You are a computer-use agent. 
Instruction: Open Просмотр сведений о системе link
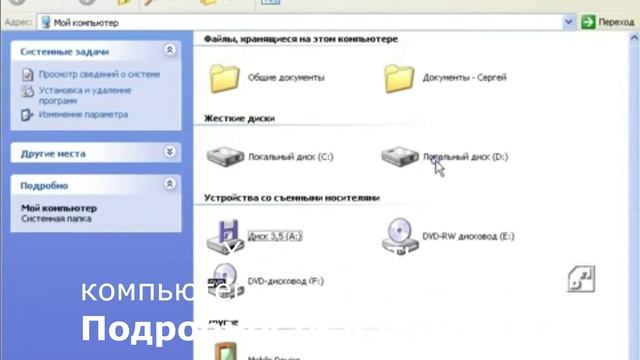[99, 74]
